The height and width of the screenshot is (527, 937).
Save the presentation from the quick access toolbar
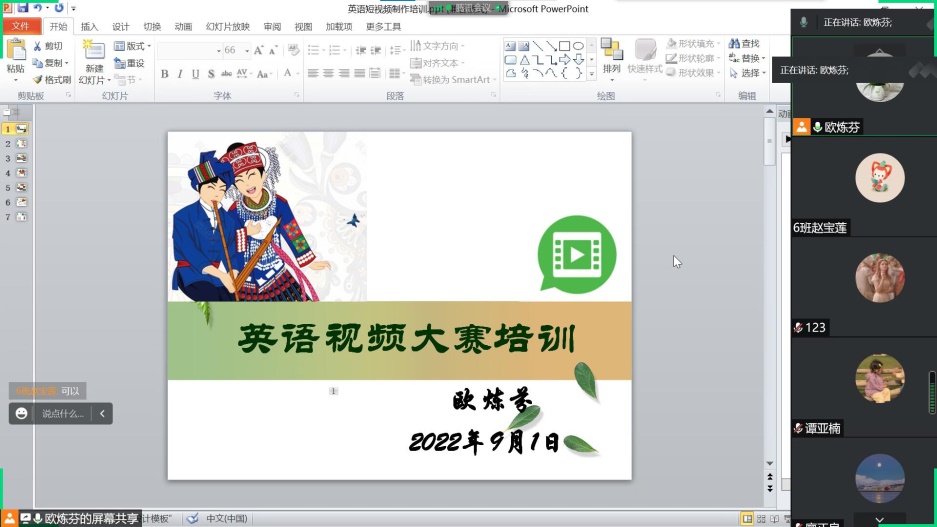pos(22,8)
